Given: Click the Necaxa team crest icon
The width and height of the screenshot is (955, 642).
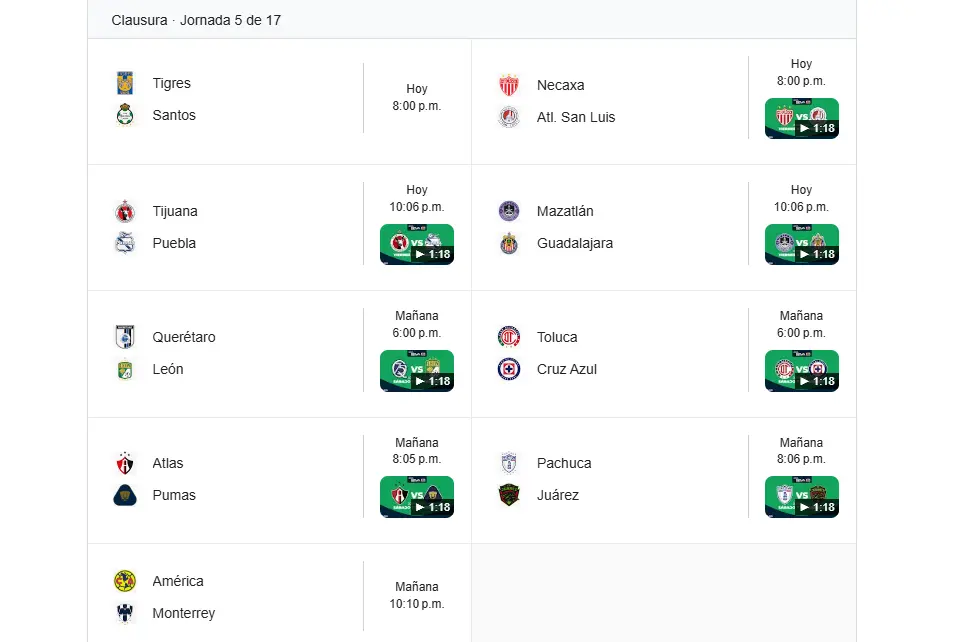Looking at the screenshot, I should tap(509, 85).
